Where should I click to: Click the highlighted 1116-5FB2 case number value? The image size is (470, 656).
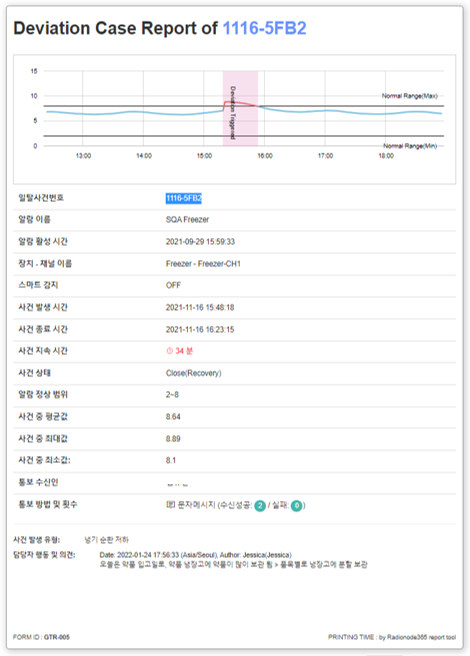point(184,198)
